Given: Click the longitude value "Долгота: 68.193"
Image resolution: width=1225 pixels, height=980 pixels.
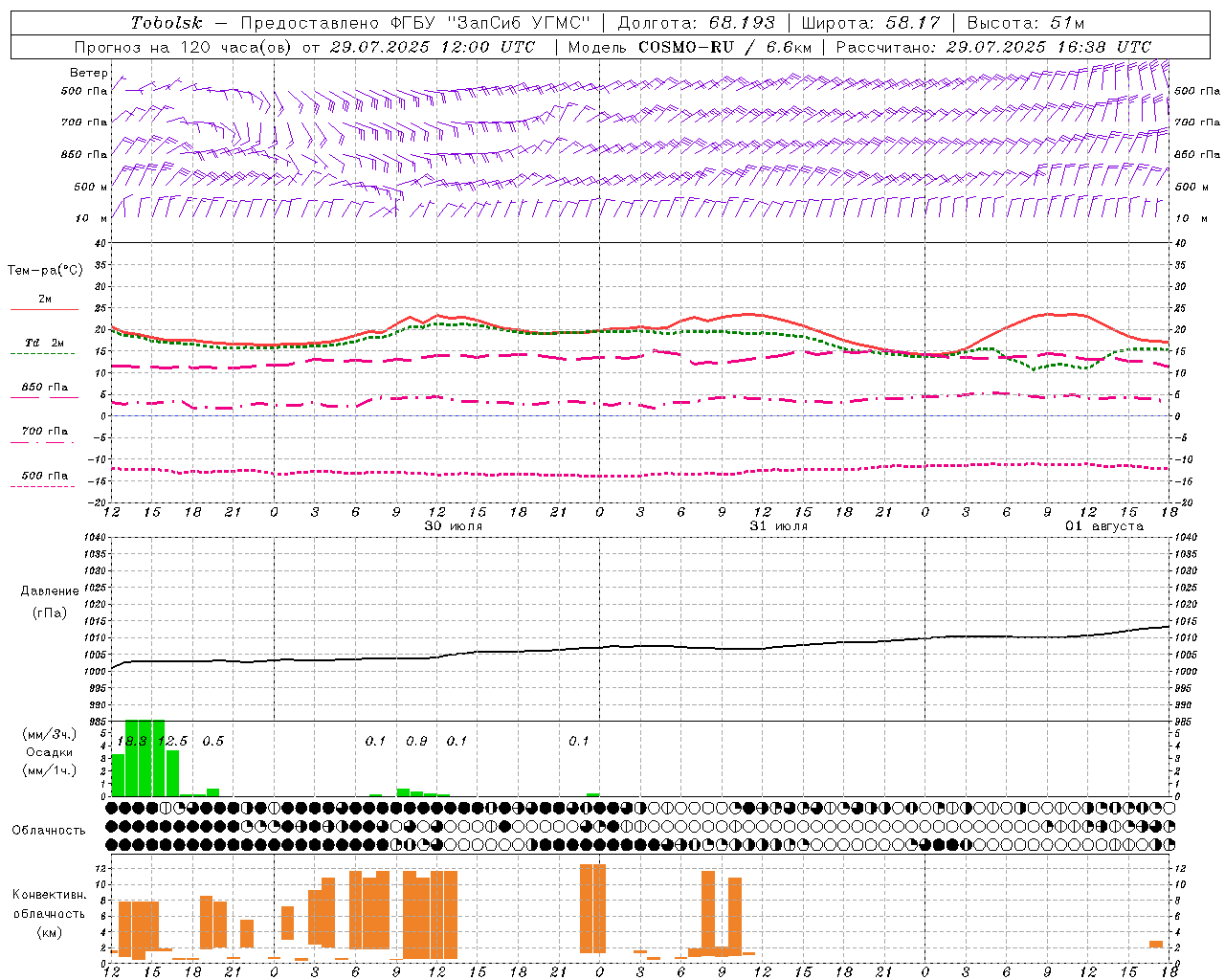Looking at the screenshot, I should (x=697, y=23).
